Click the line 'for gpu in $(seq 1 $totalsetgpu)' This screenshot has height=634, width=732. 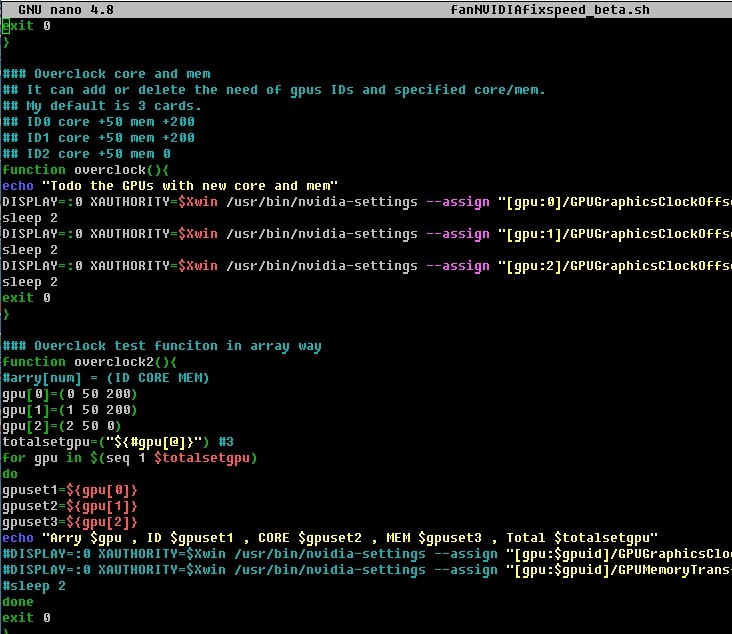point(130,458)
